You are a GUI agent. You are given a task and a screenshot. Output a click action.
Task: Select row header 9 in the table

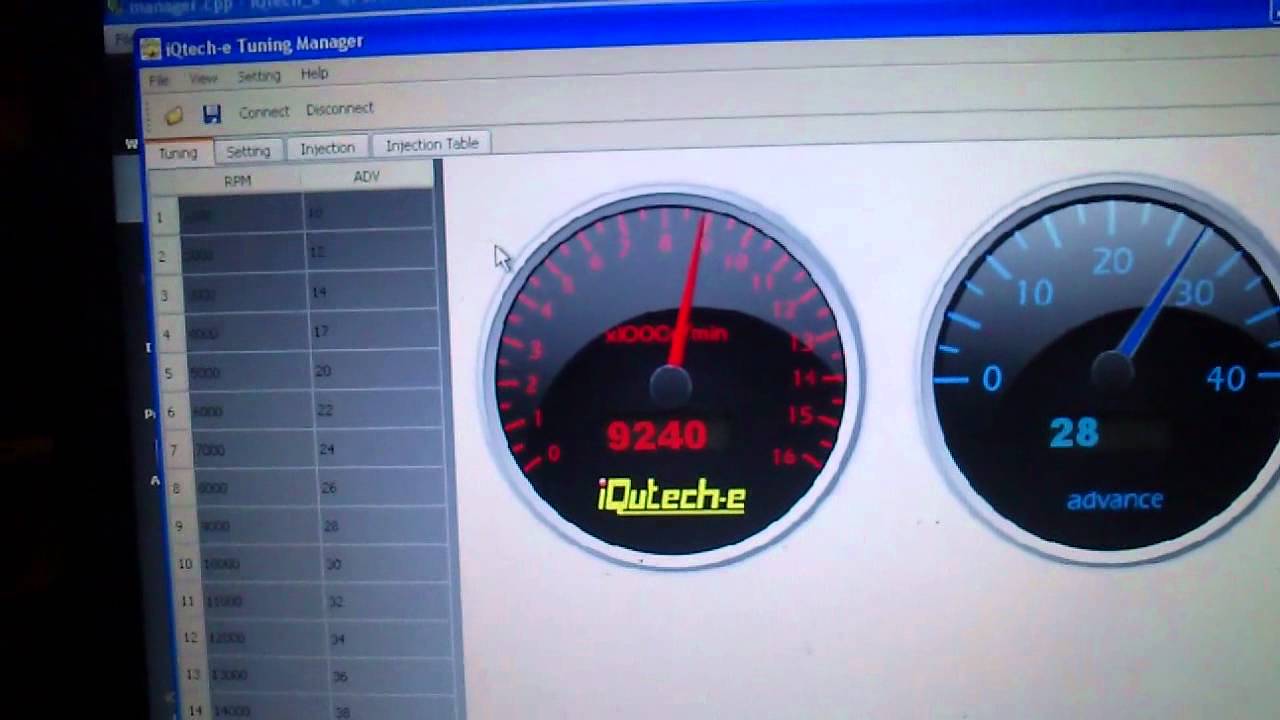[179, 526]
